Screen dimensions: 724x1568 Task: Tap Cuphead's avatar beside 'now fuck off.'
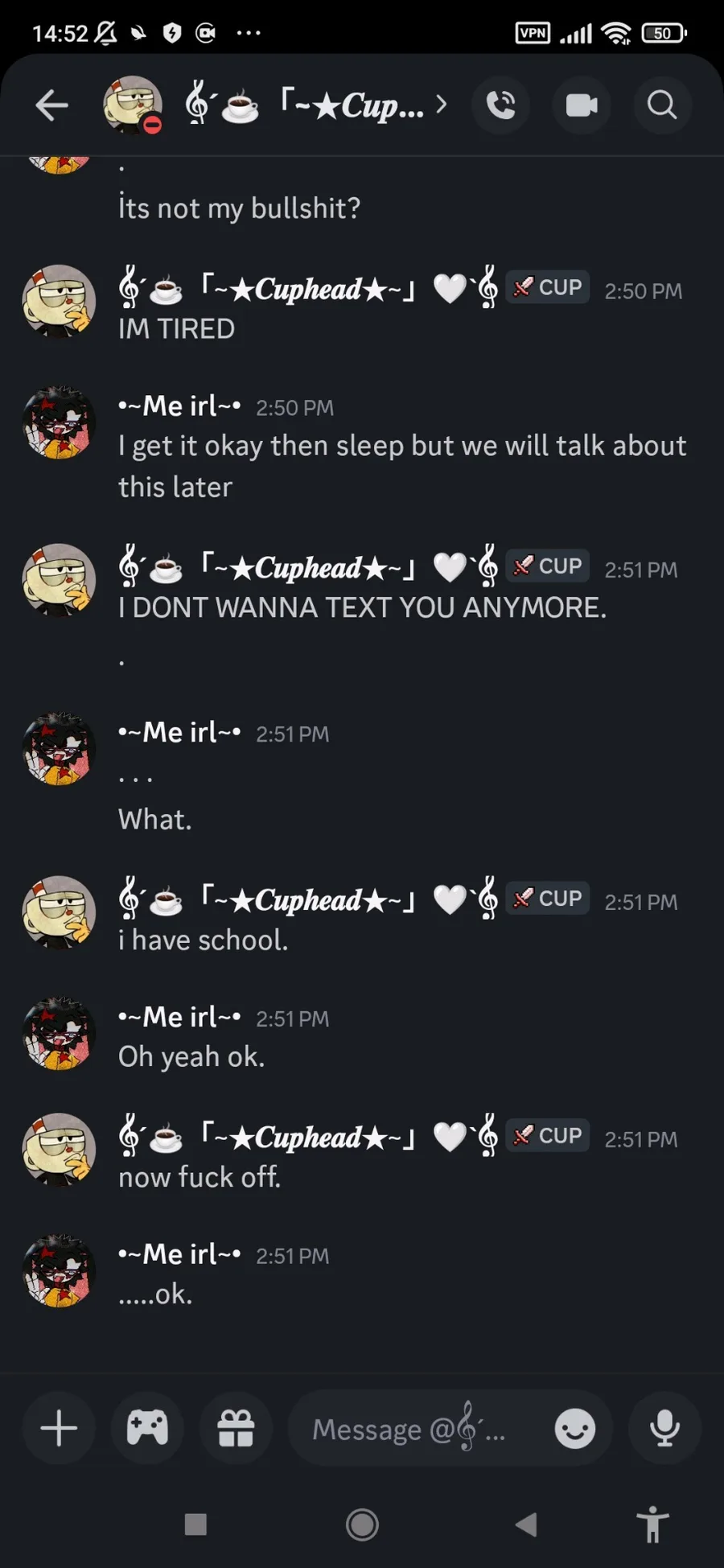tap(59, 1150)
